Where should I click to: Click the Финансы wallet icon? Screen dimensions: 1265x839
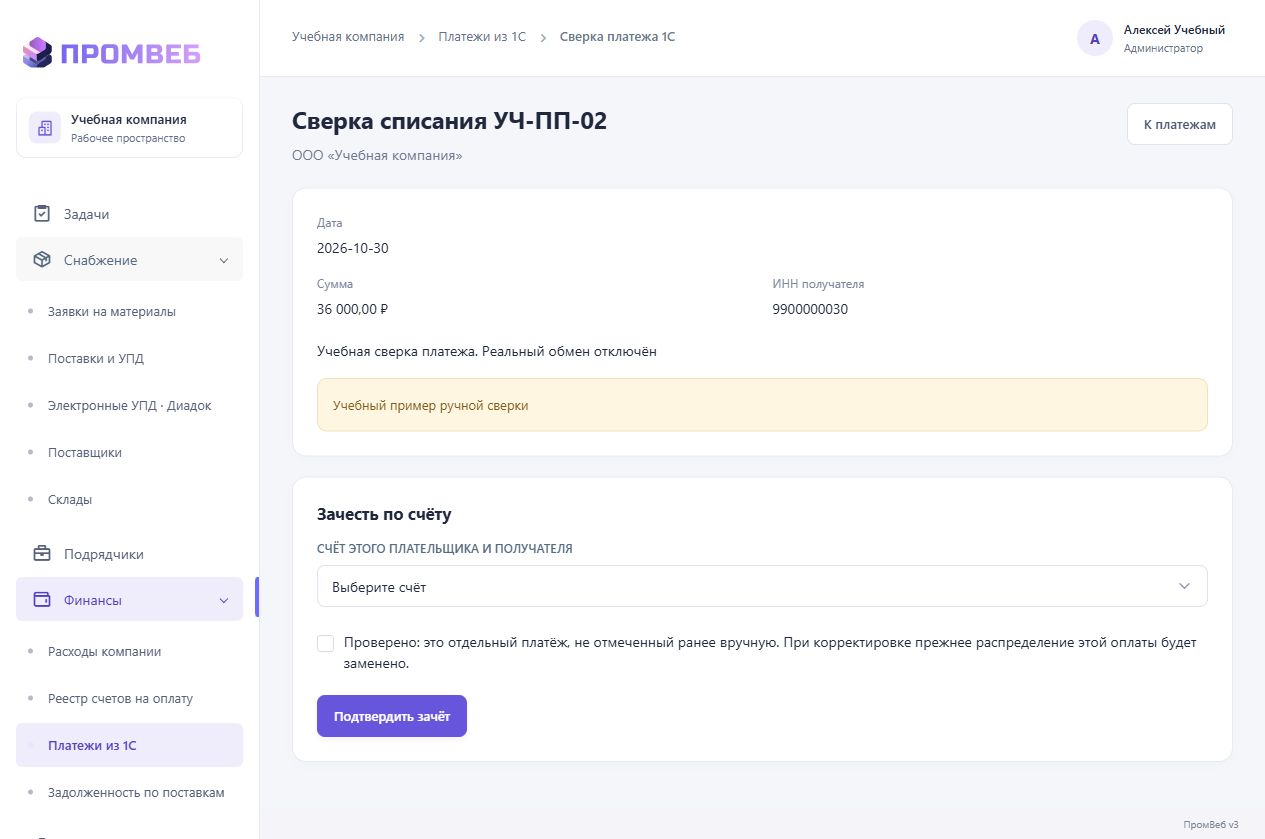(x=42, y=600)
